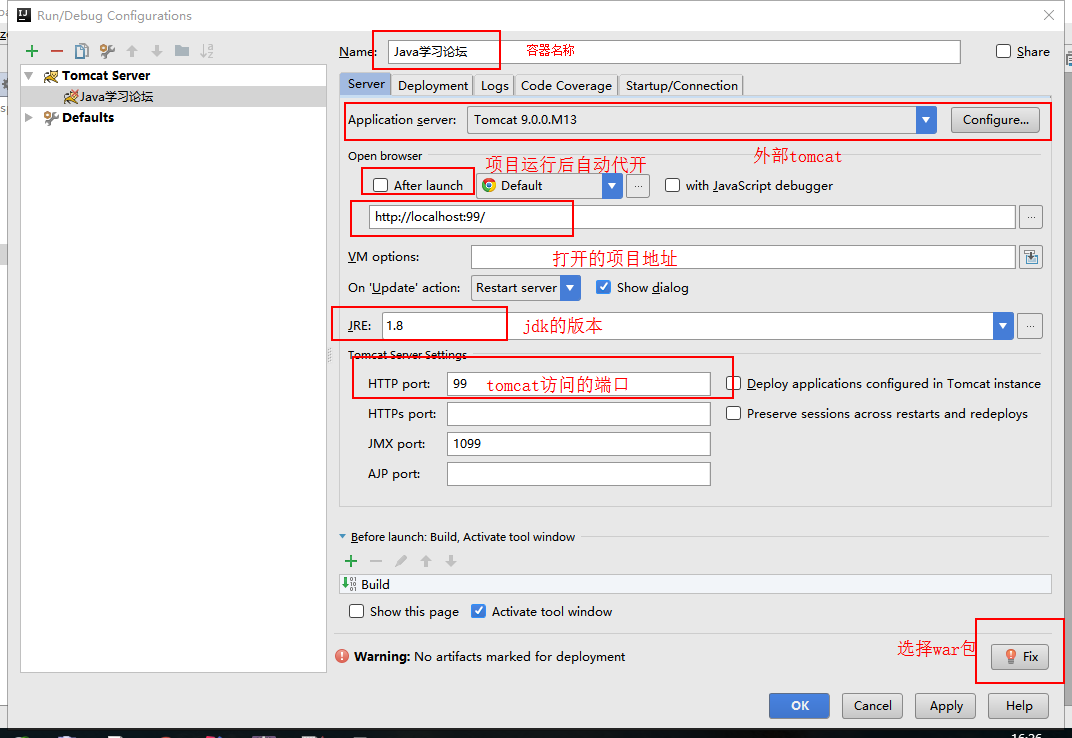Click the Configure... button
Screen dimensions: 1072x738
(x=995, y=120)
